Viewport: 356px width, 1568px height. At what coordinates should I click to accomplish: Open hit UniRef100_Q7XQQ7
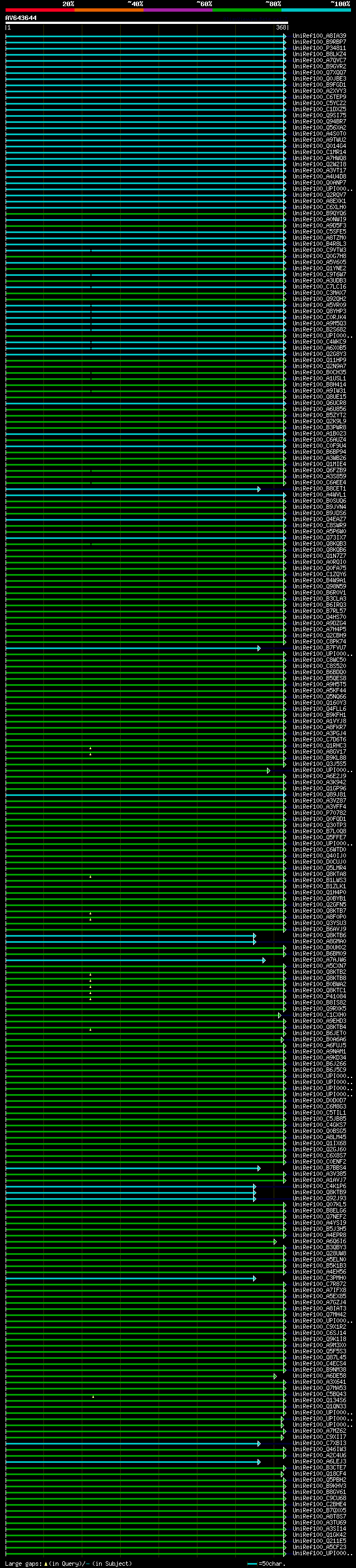click(319, 72)
